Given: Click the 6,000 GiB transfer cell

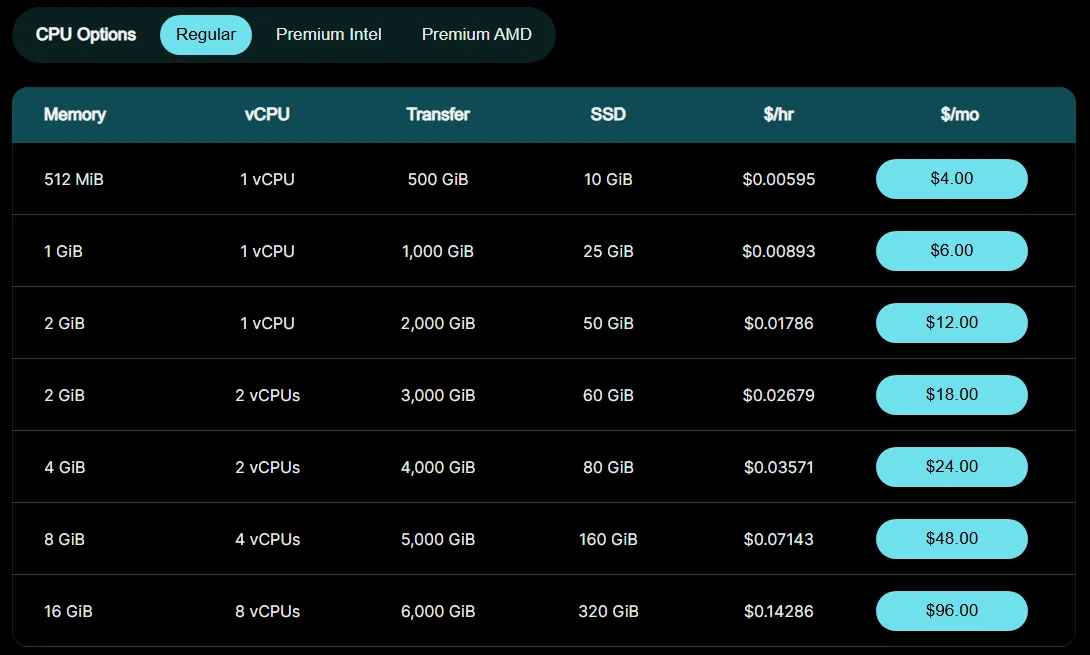Looking at the screenshot, I should point(438,611).
